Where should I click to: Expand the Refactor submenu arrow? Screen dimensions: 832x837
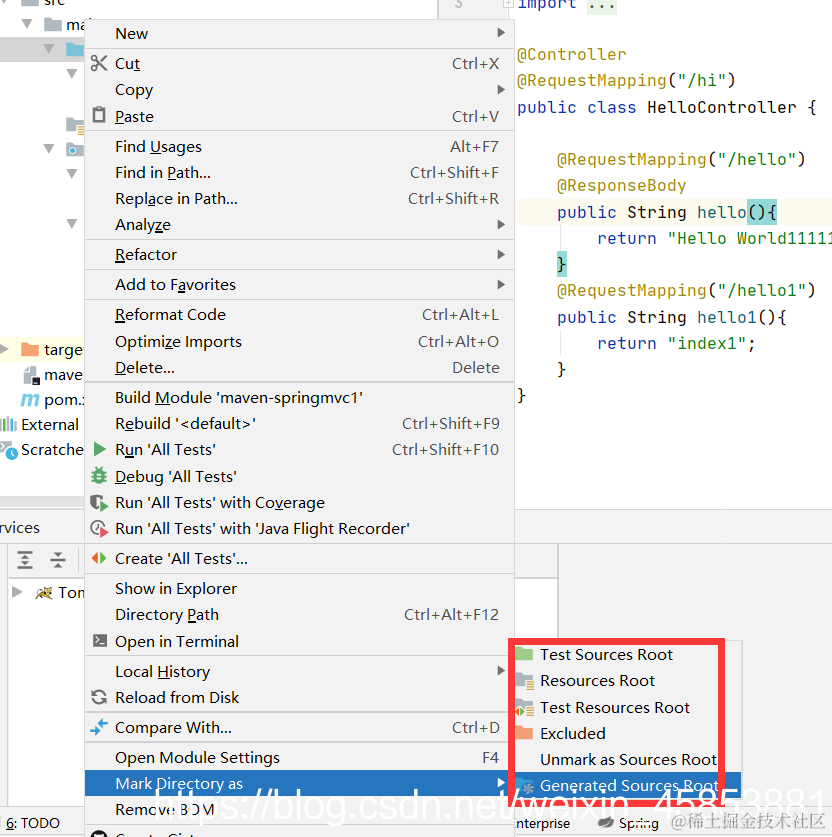pyautogui.click(x=501, y=254)
